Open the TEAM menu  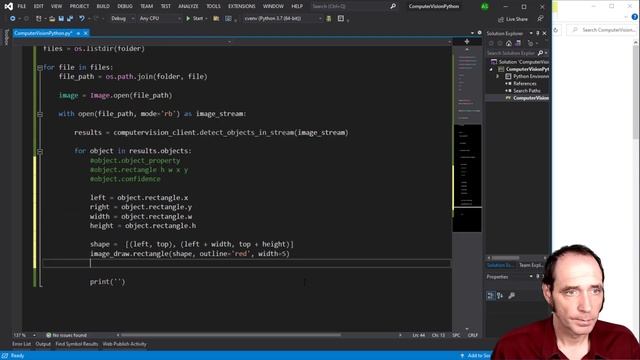tap(147, 6)
